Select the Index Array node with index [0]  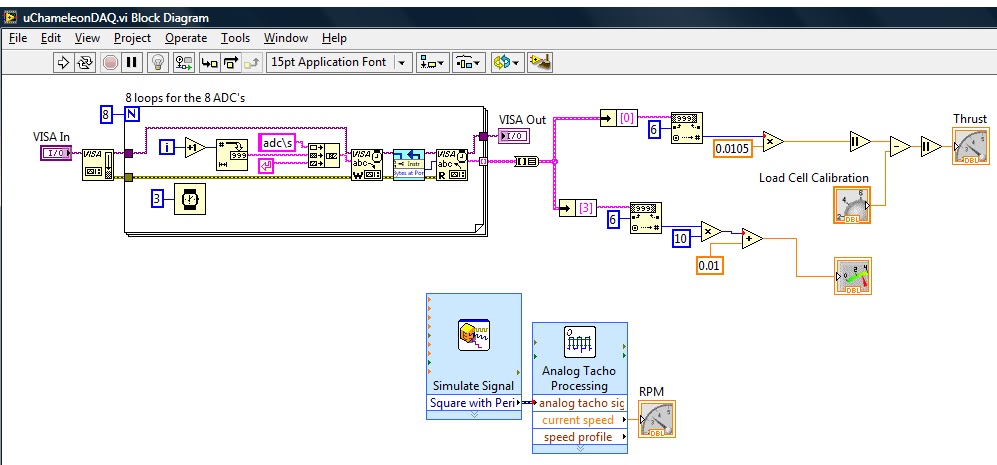619,118
